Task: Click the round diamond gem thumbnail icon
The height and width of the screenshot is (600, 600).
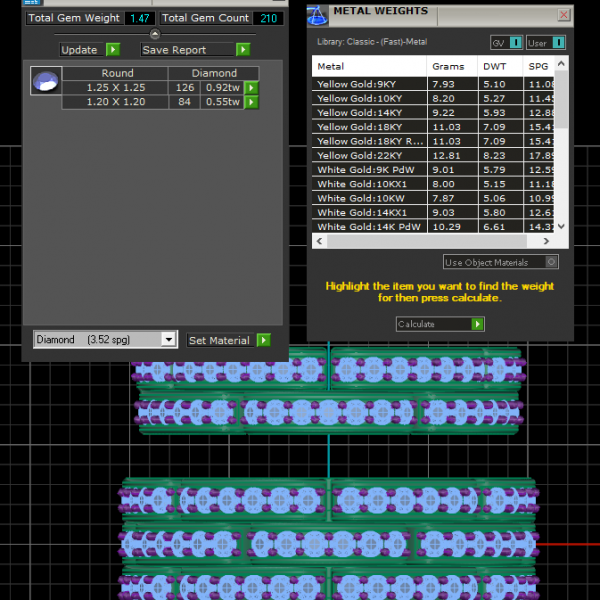Action: pyautogui.click(x=46, y=81)
